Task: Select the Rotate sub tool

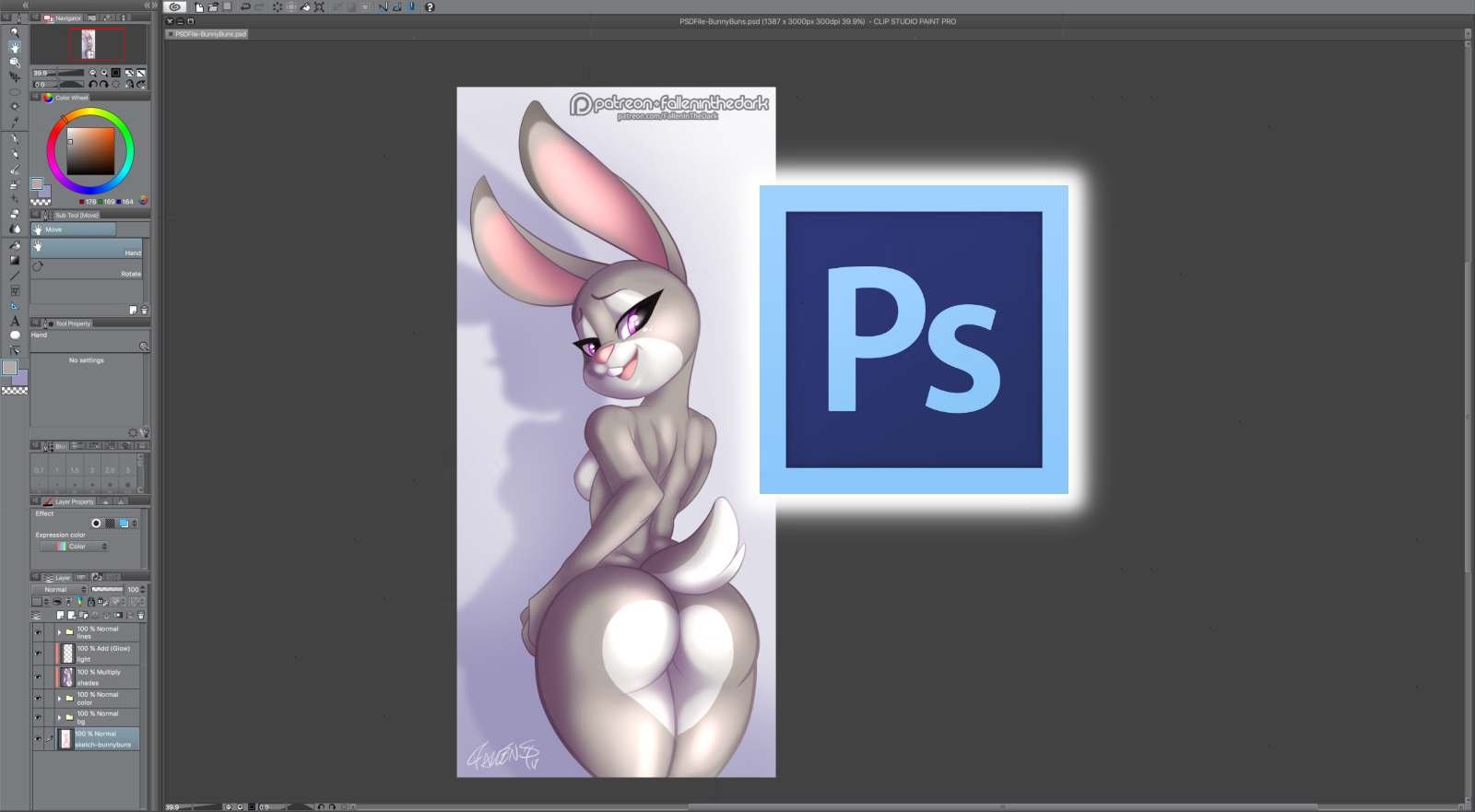Action: (x=87, y=269)
